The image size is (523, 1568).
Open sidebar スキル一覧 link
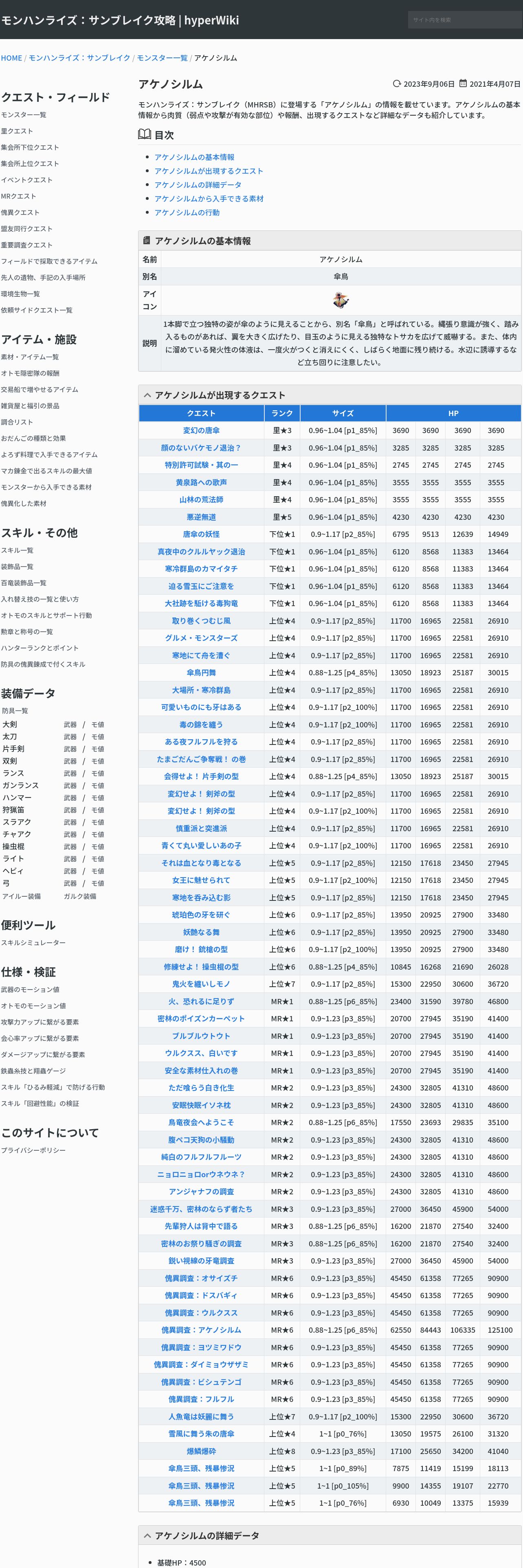[17, 550]
